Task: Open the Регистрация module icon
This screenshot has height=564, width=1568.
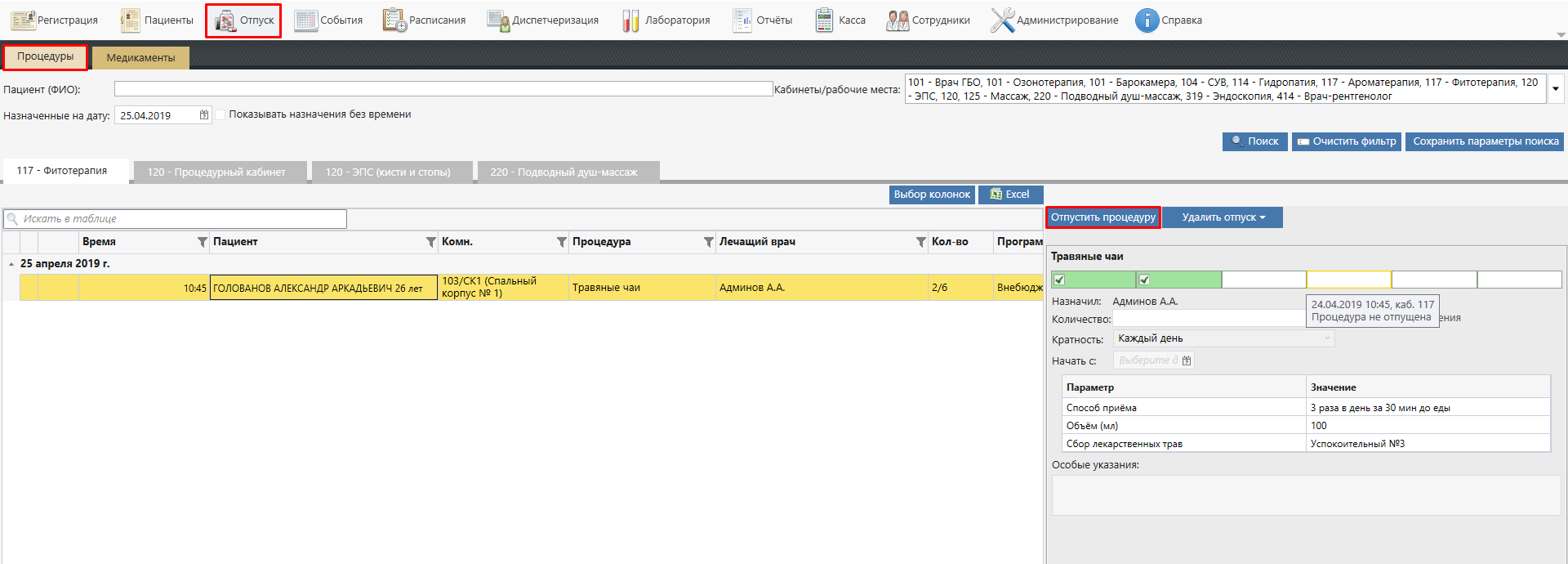Action: [23, 20]
